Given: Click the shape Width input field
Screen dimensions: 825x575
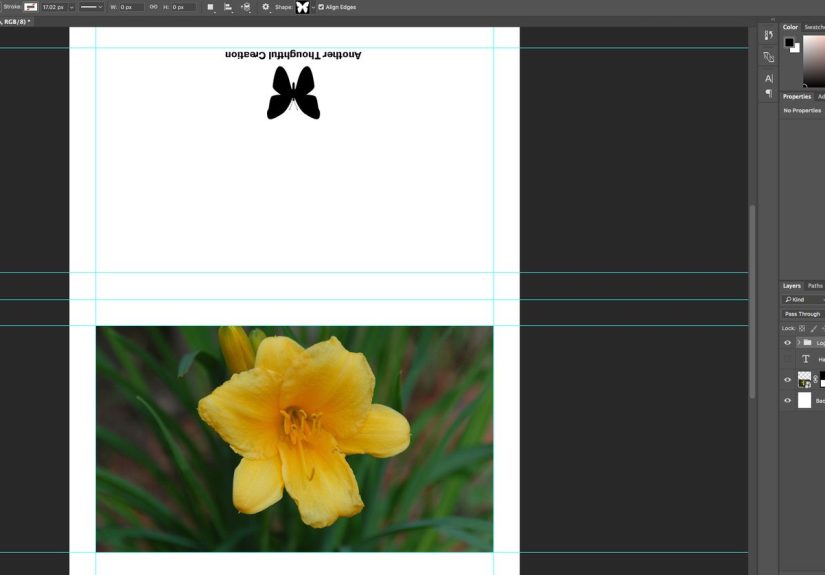Looking at the screenshot, I should pyautogui.click(x=131, y=7).
